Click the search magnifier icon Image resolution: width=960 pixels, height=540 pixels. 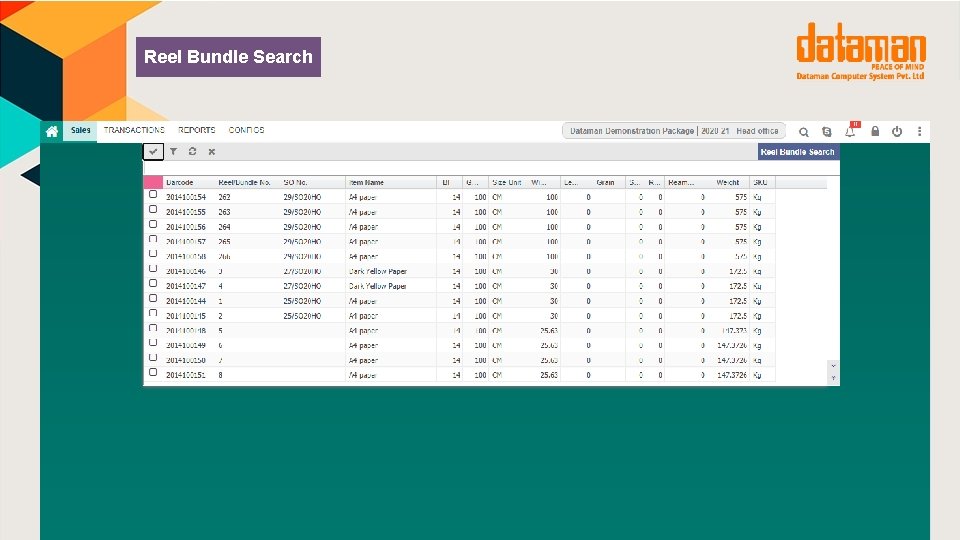[x=804, y=132]
